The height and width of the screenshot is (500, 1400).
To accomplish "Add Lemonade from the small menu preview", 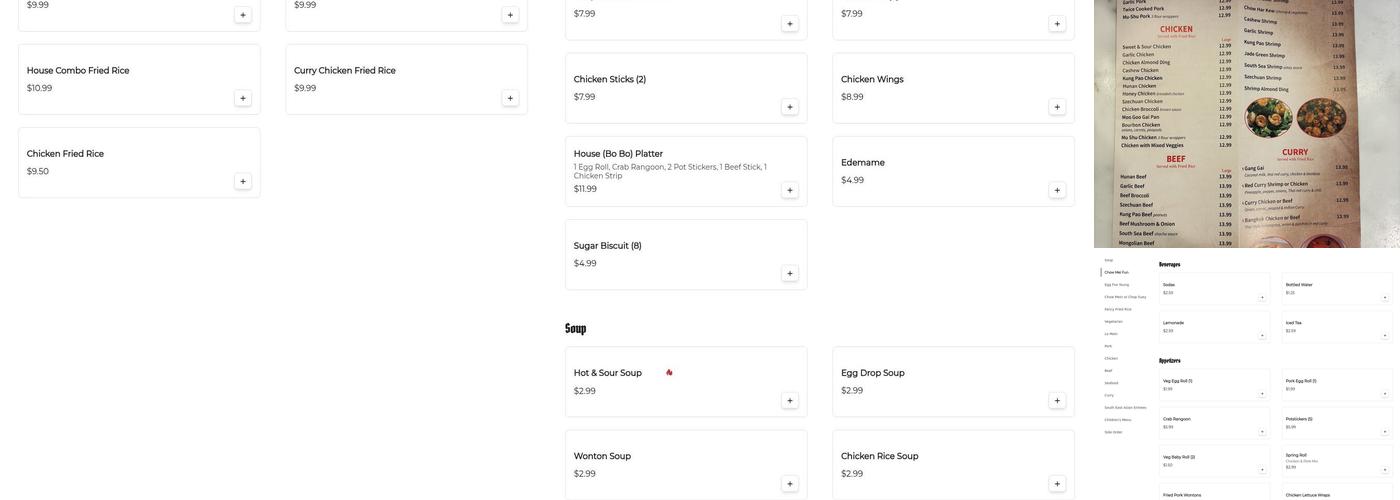I will click(1262, 335).
